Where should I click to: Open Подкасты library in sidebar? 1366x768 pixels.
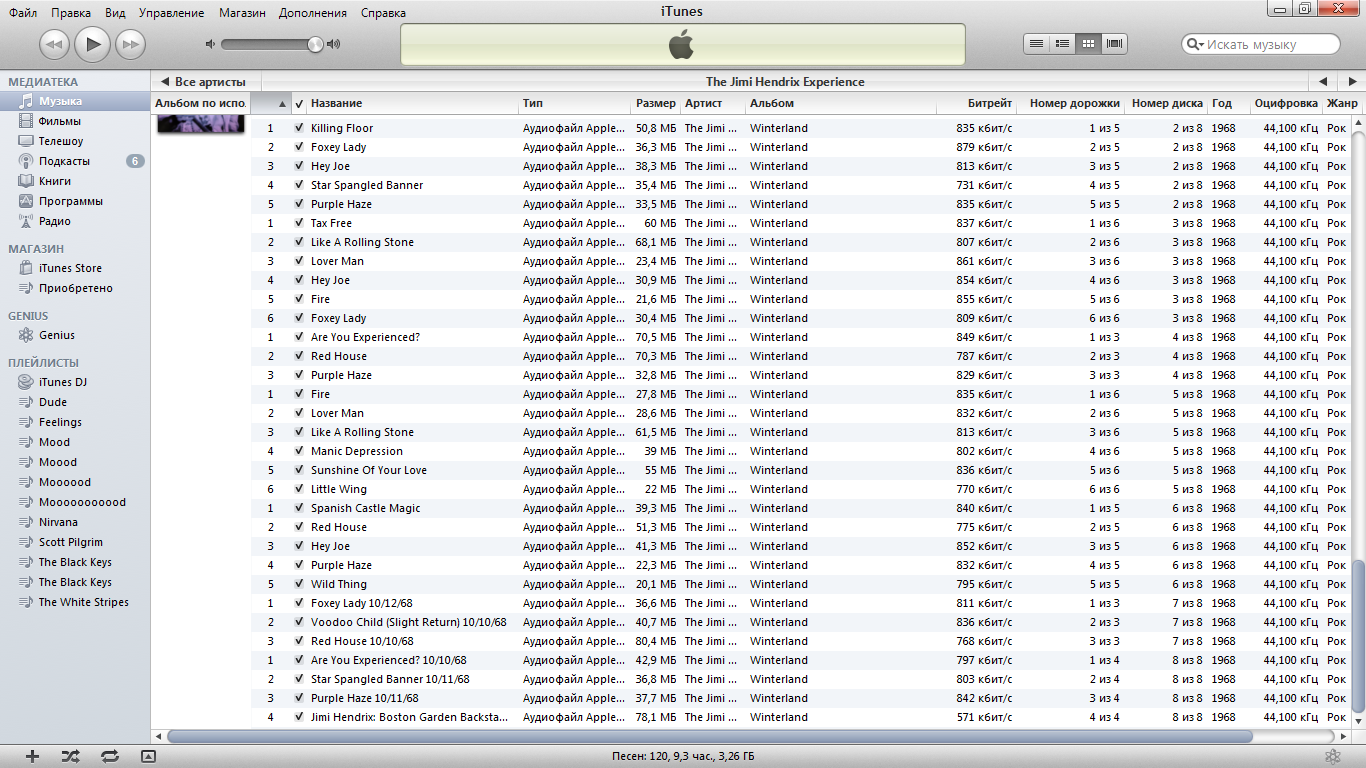click(75, 161)
